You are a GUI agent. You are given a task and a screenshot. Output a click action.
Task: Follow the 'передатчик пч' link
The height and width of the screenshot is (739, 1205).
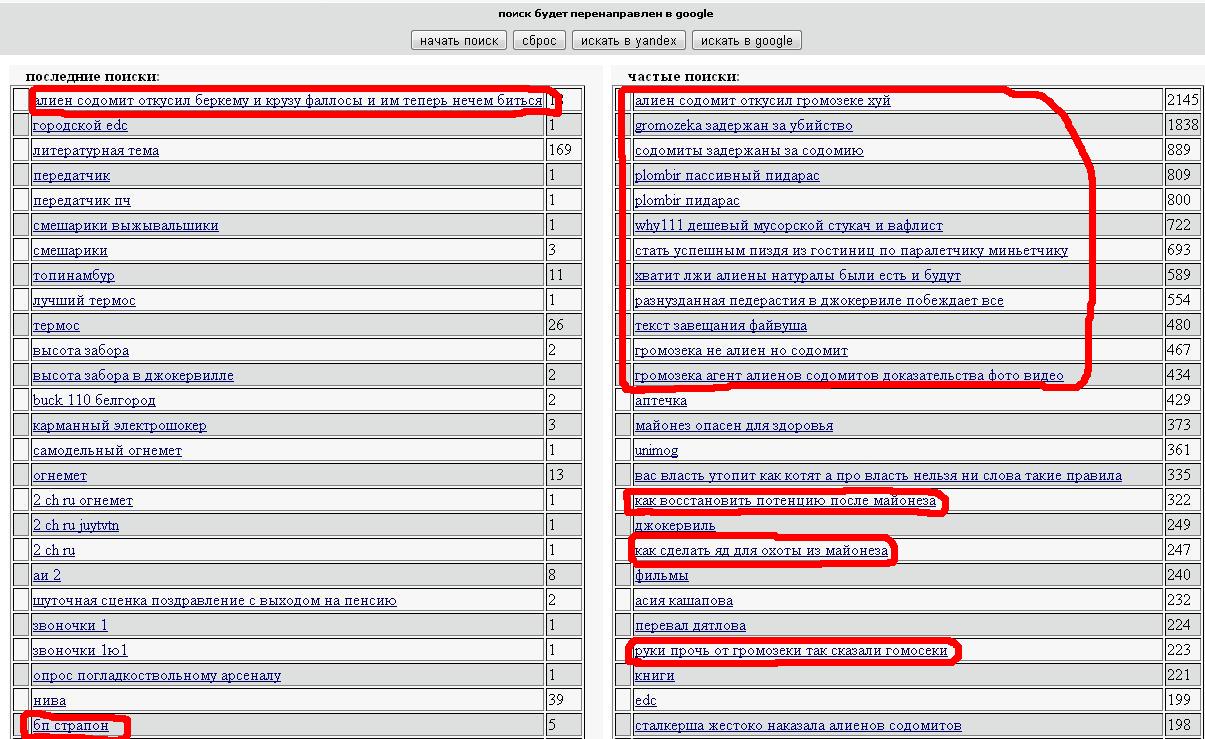pyautogui.click(x=82, y=201)
